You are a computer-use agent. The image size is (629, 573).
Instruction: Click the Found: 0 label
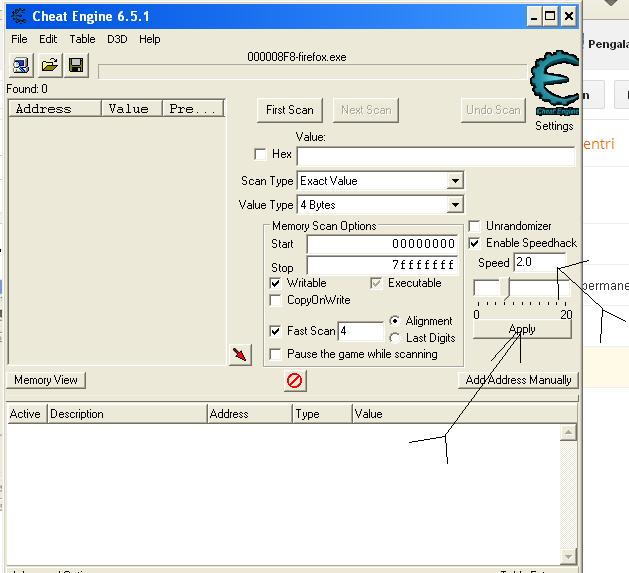pyautogui.click(x=27, y=89)
